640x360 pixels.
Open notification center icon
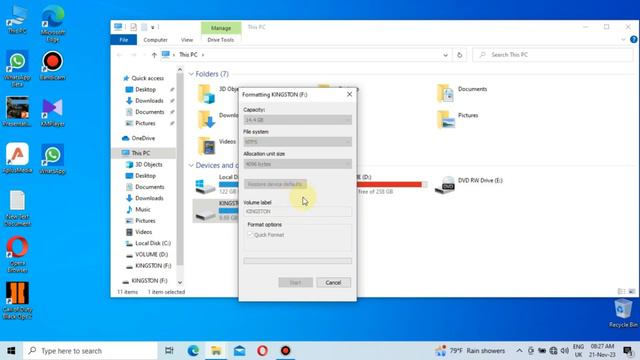628,351
